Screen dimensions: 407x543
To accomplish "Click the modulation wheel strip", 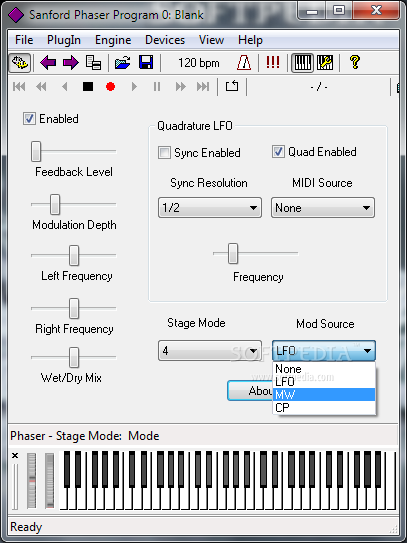I will [50, 480].
